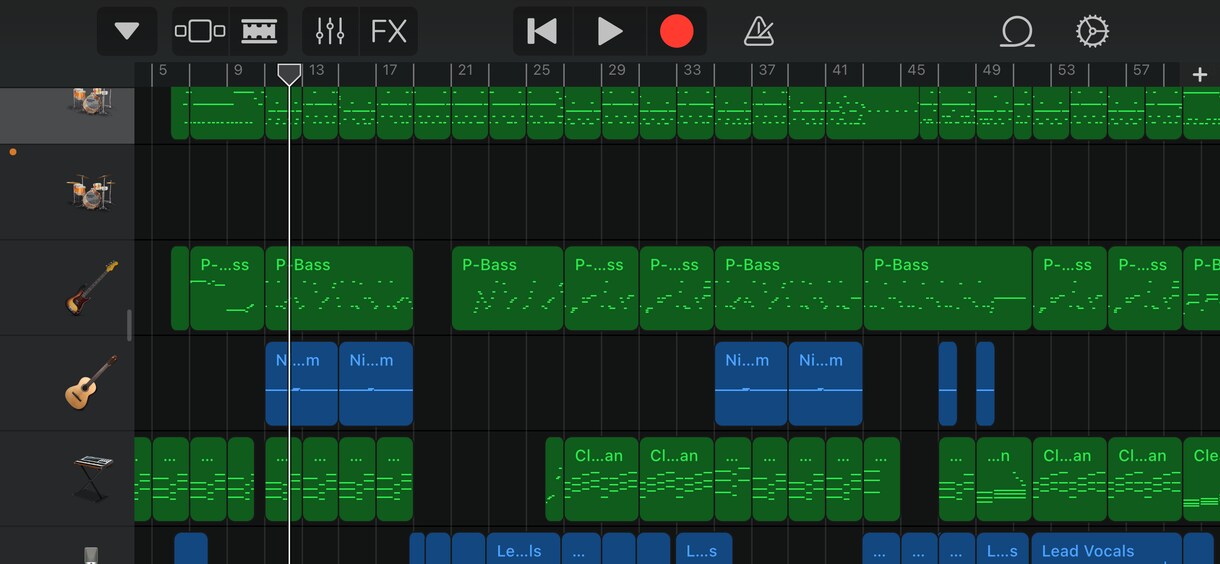
Task: Tap bar 53 on the ruler
Action: [1067, 70]
